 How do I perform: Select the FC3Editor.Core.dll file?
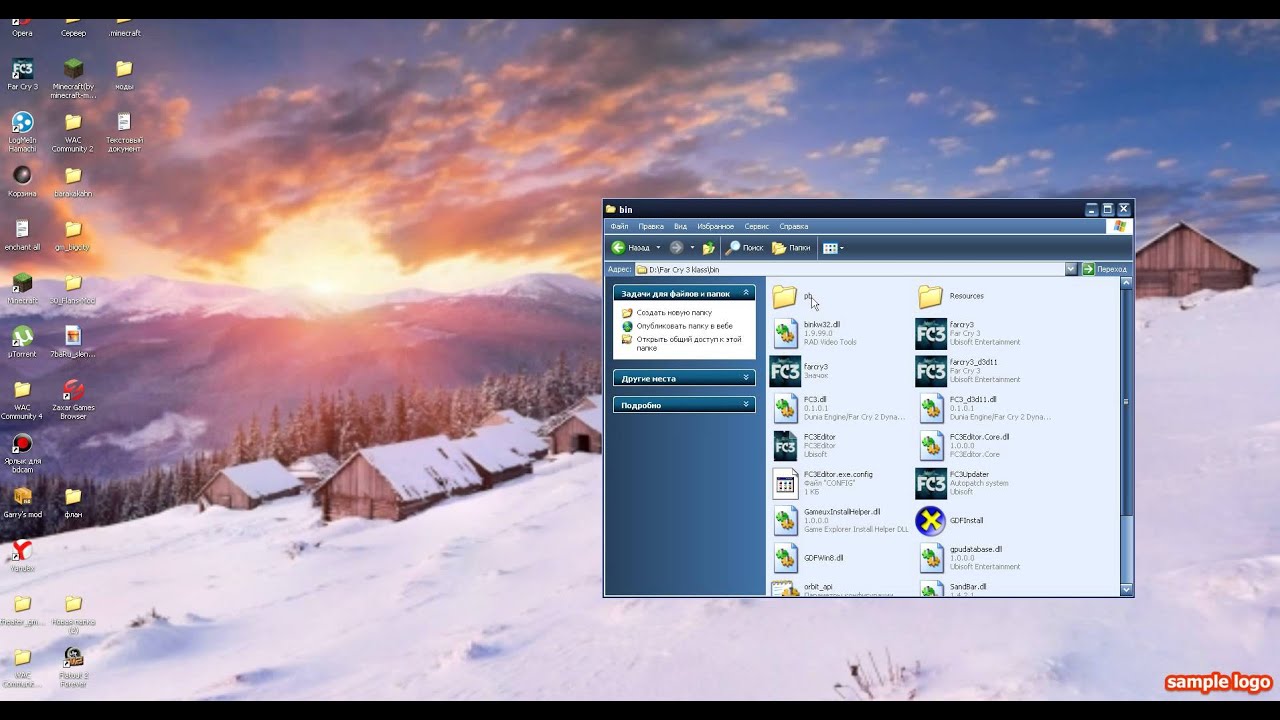tap(965, 446)
